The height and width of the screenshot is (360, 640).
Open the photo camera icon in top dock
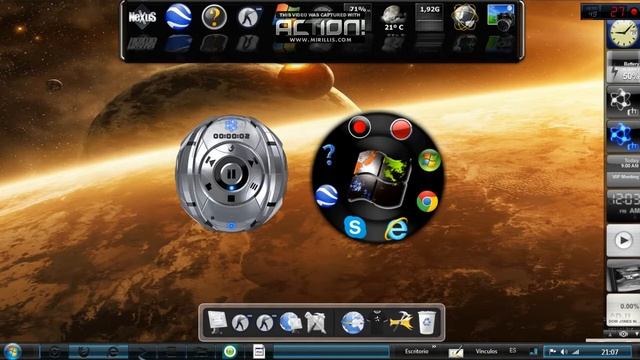(501, 17)
